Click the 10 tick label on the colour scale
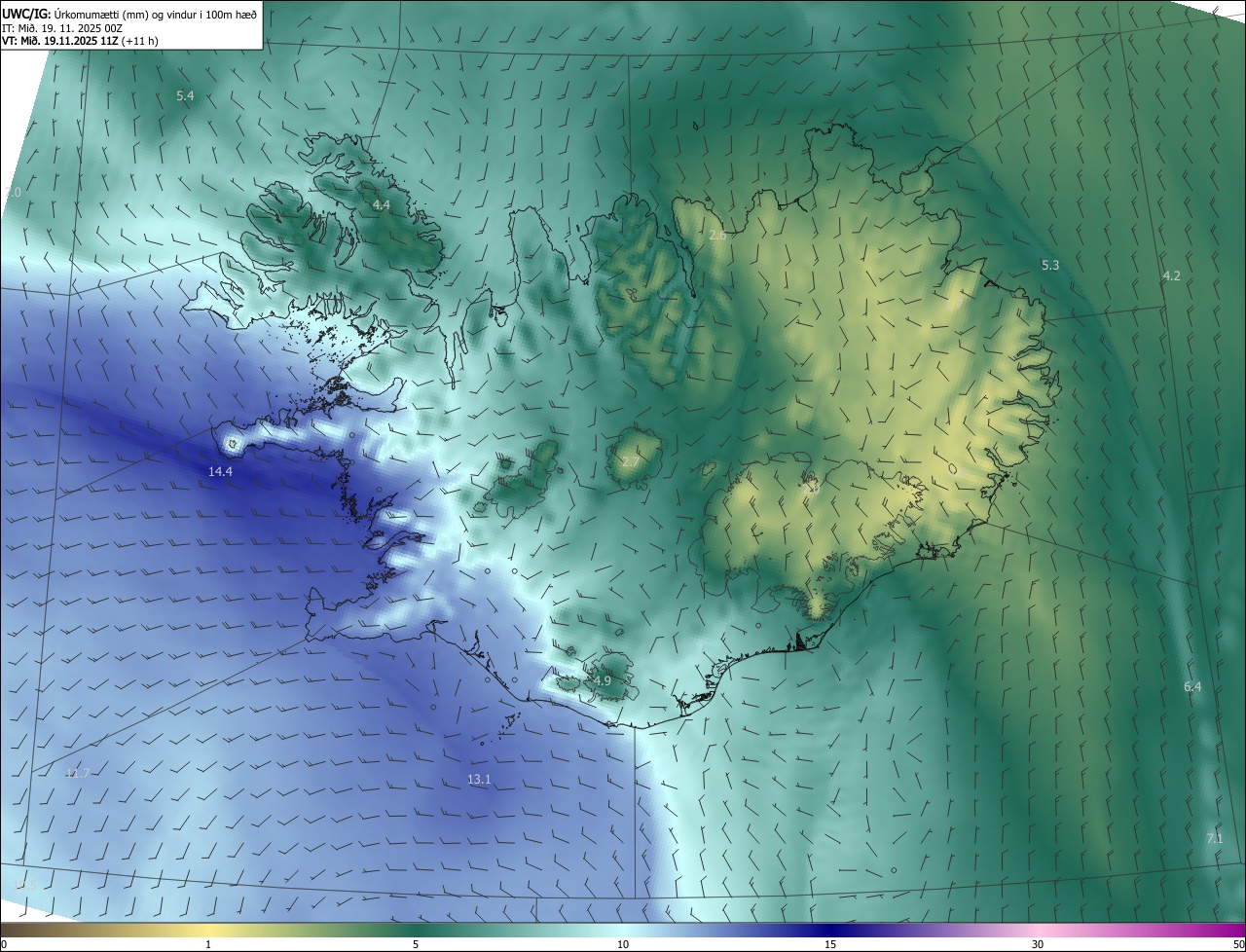 623,945
